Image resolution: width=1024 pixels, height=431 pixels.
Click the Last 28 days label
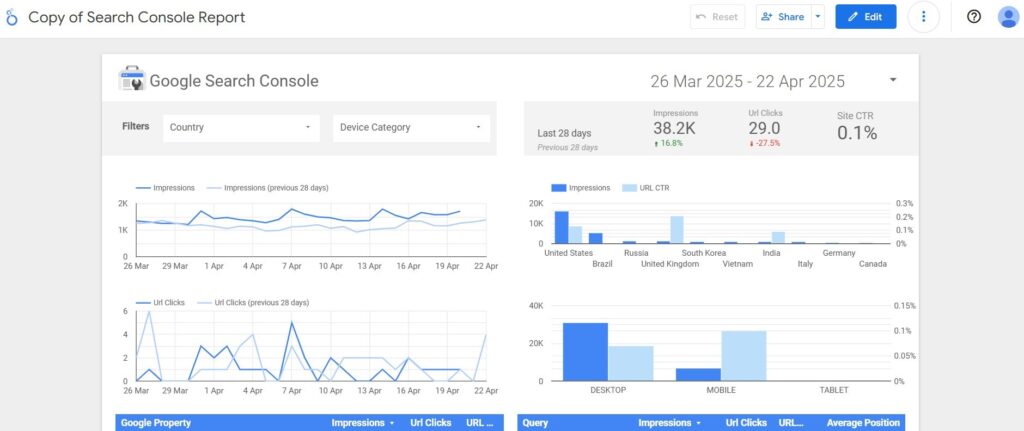[x=564, y=133]
